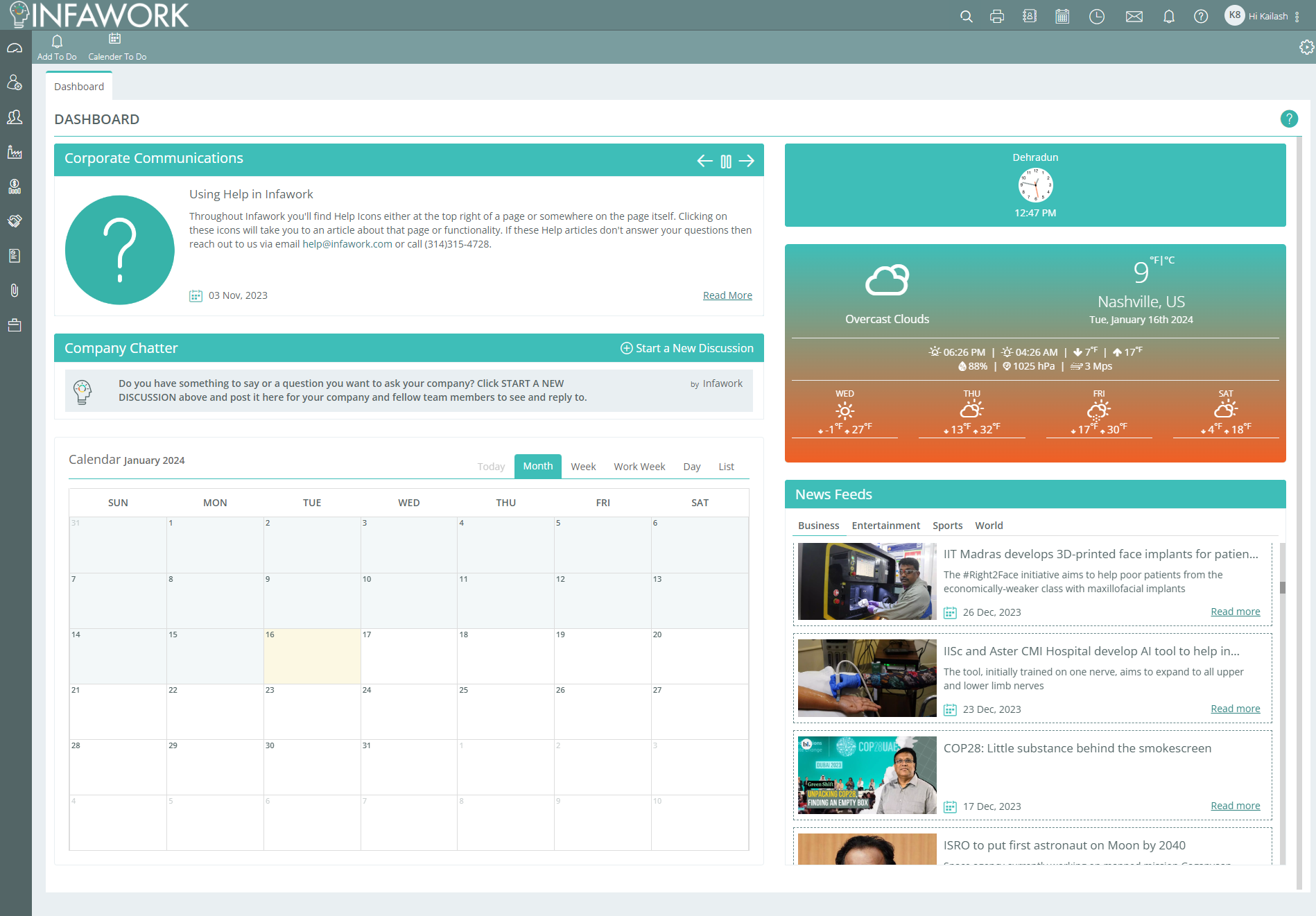Switch calendar to List view
The image size is (1316, 916).
[x=726, y=467]
